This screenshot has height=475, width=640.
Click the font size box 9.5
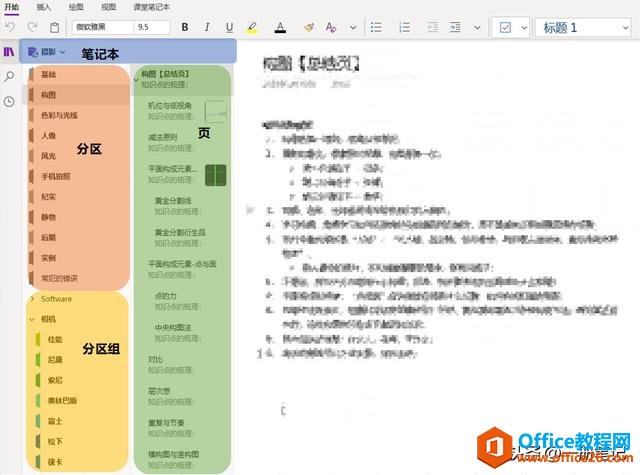click(152, 27)
